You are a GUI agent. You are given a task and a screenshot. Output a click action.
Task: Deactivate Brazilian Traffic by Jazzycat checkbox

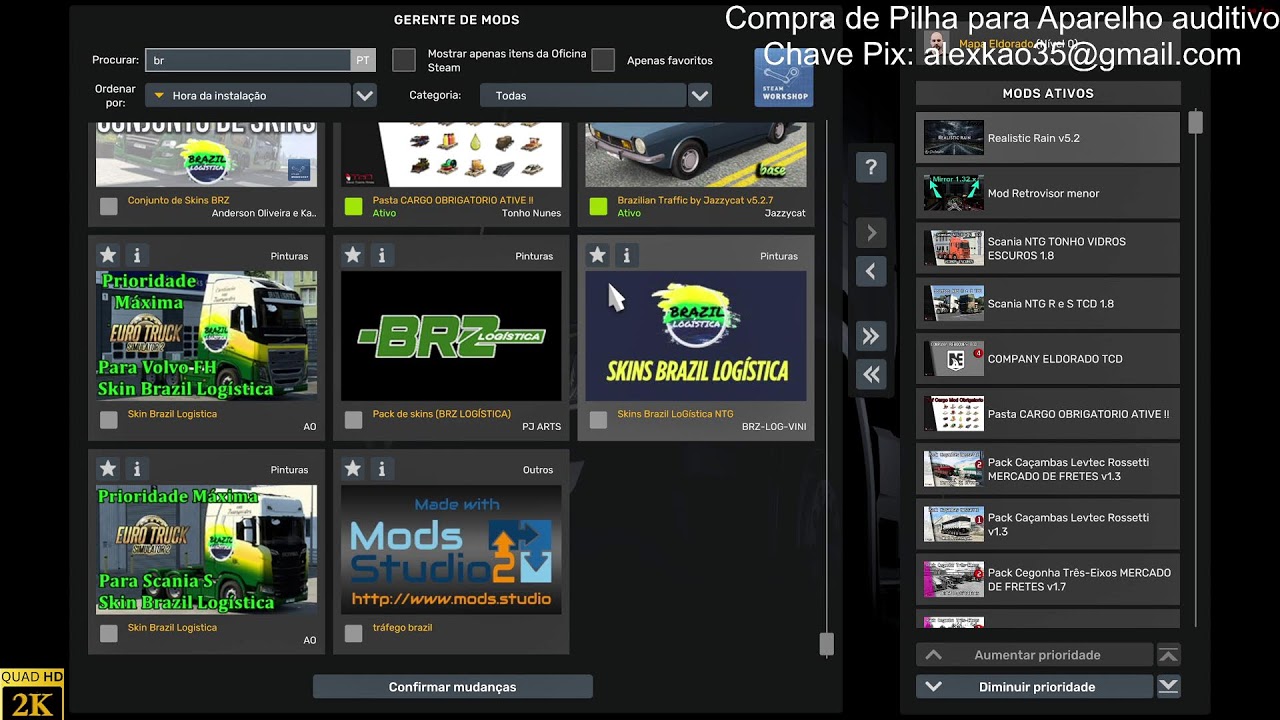tap(598, 206)
